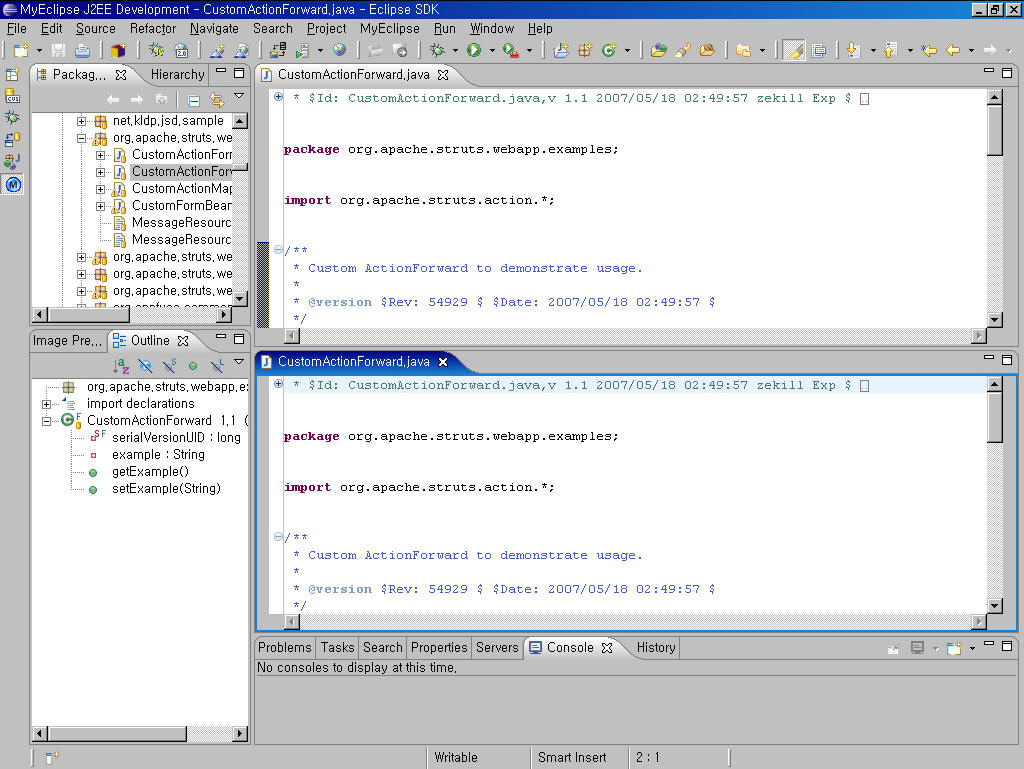
Task: Start debugging with the bug icon
Action: 437,50
